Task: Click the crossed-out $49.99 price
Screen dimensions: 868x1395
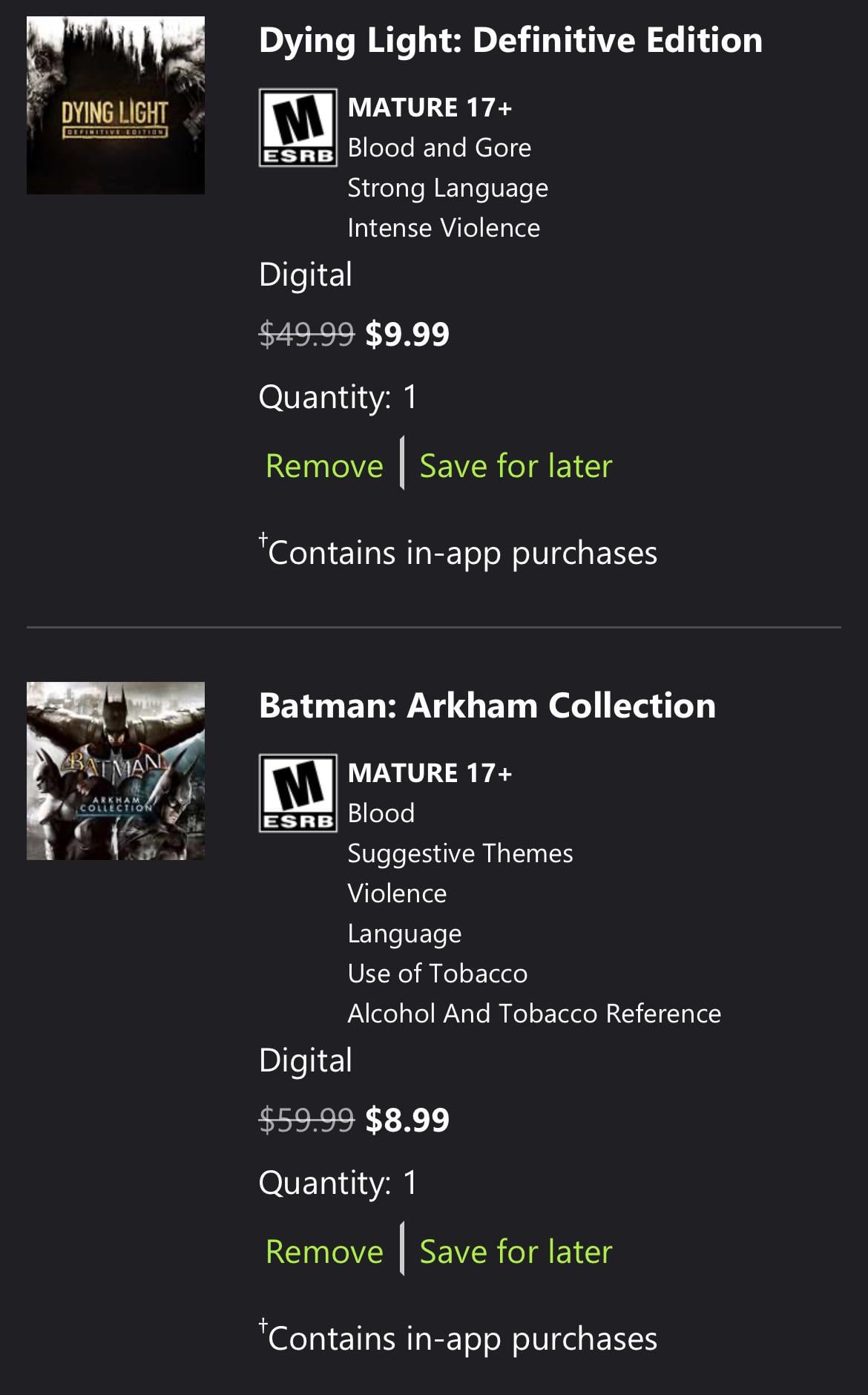Action: point(306,334)
